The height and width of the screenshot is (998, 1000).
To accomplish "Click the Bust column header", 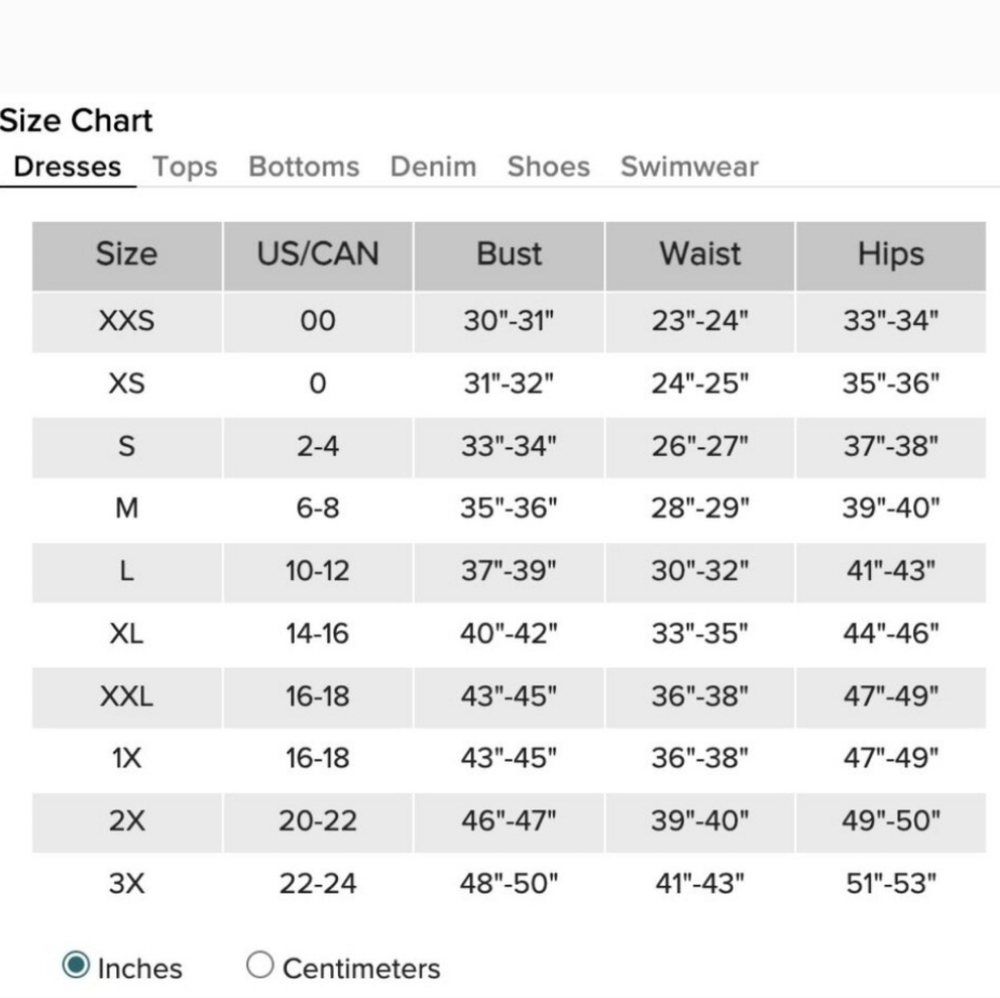I will 509,256.
